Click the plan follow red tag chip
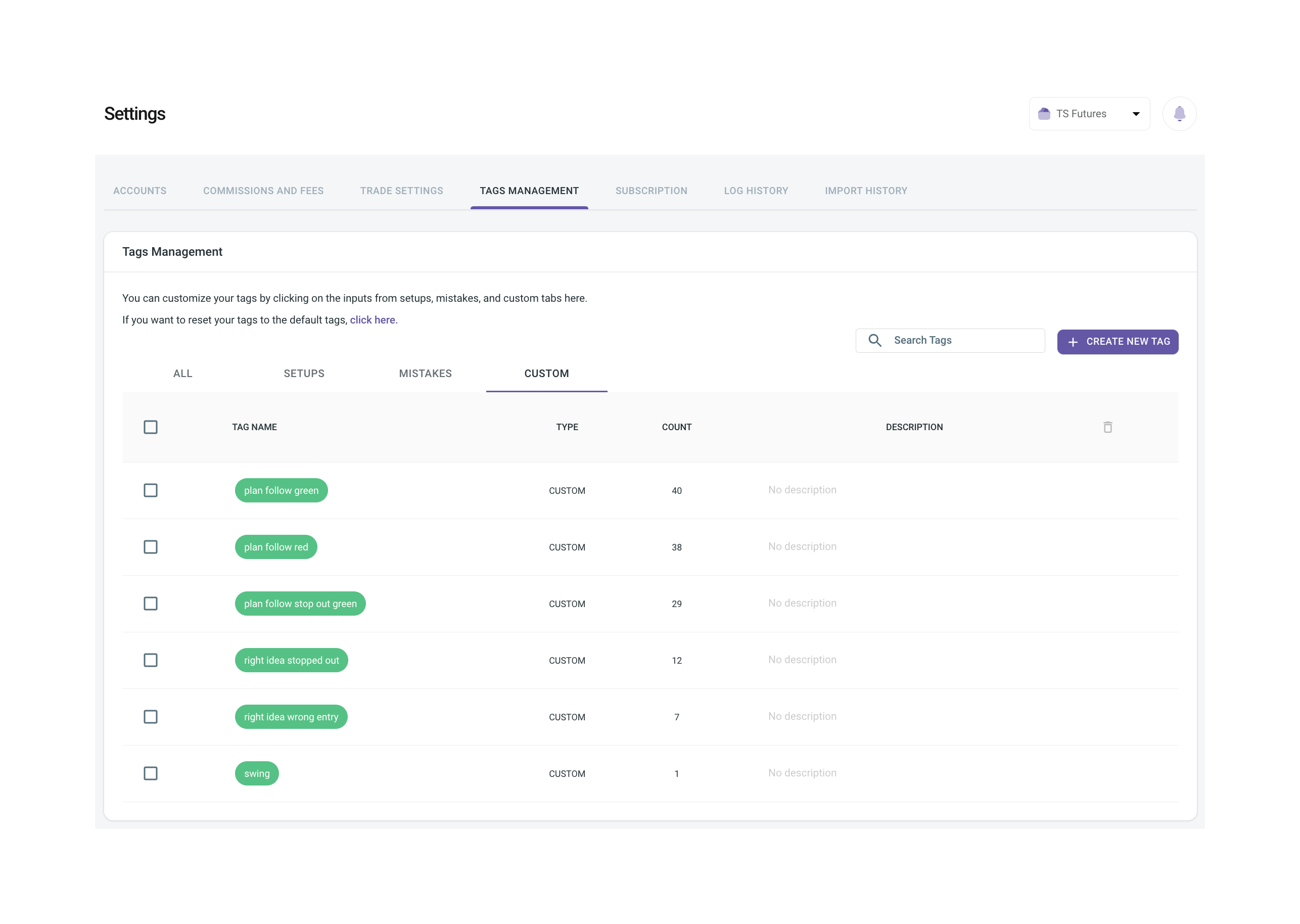Viewport: 1300px width, 924px height. [x=276, y=547]
